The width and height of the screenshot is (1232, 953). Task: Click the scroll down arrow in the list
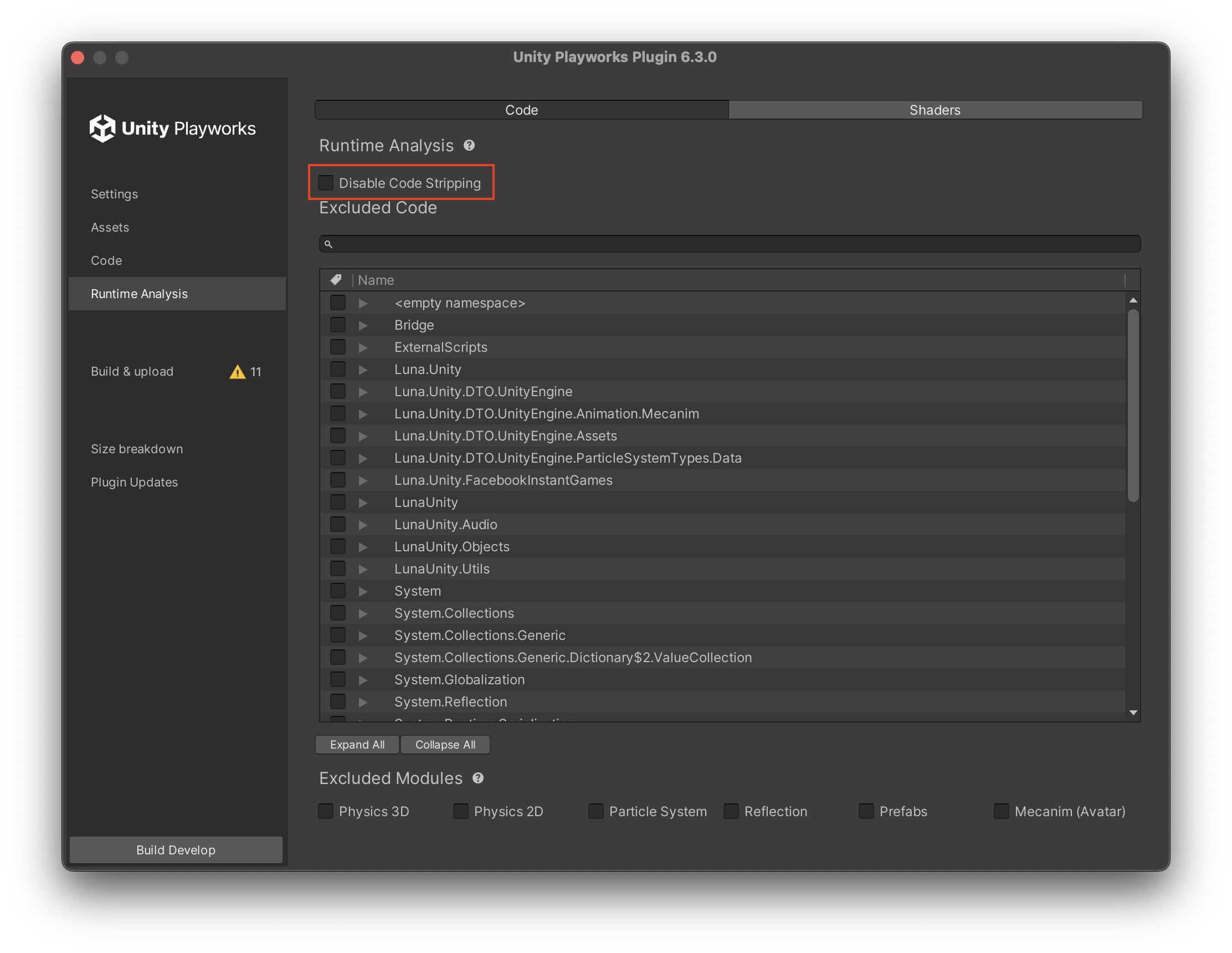(x=1133, y=713)
